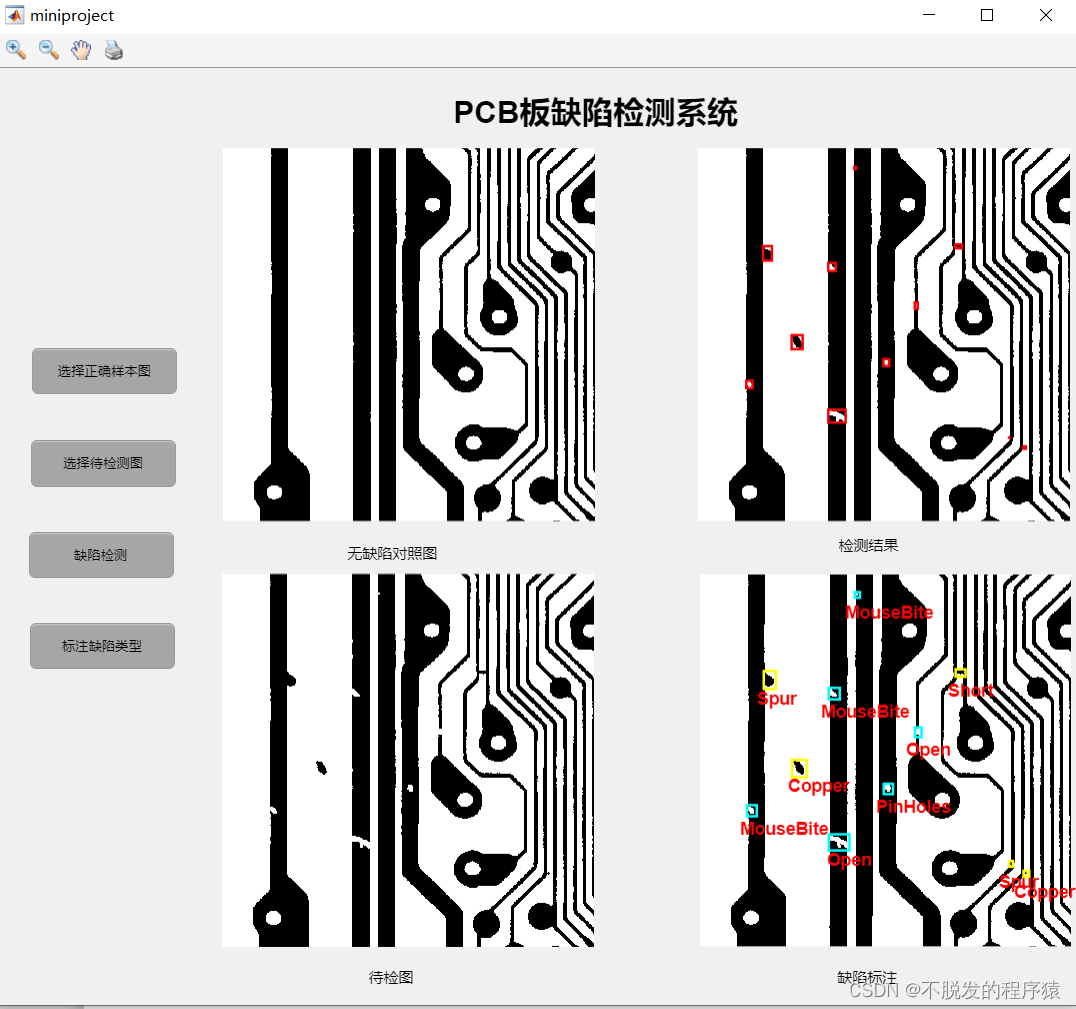Select the Zoom Out magnifier tool
The width and height of the screenshot is (1076, 1009).
point(48,49)
